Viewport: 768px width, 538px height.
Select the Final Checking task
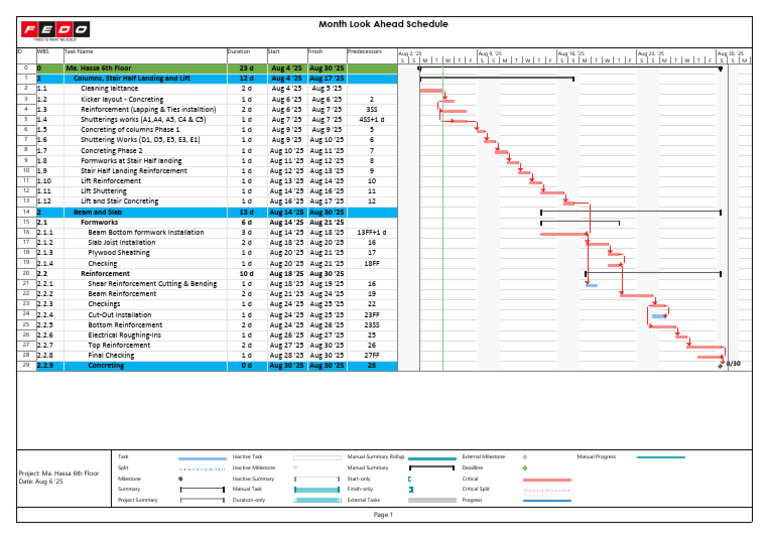point(111,355)
